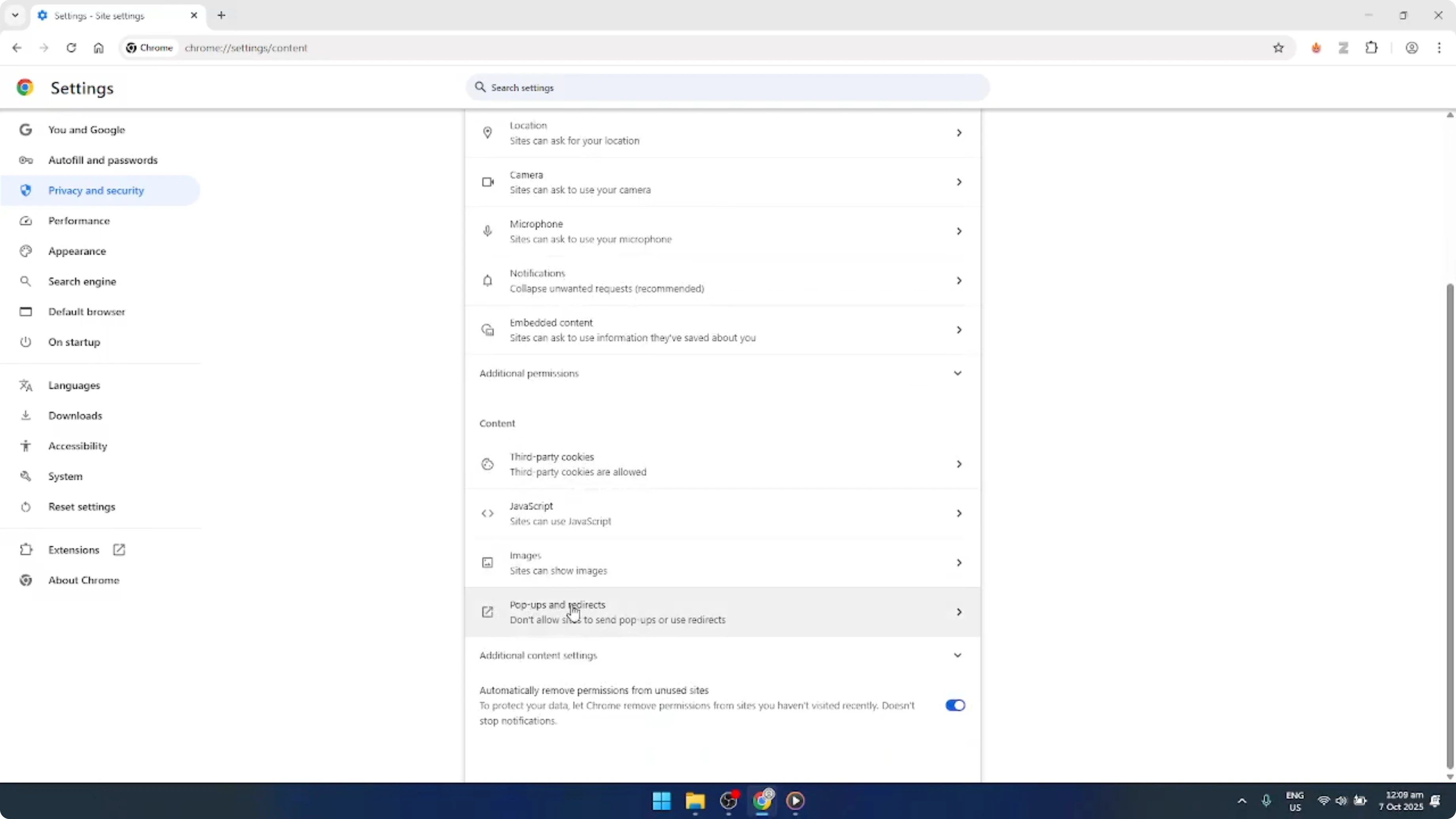This screenshot has height=819, width=1456.
Task: Open the three-dot Chrome menu
Action: pos(1441,48)
